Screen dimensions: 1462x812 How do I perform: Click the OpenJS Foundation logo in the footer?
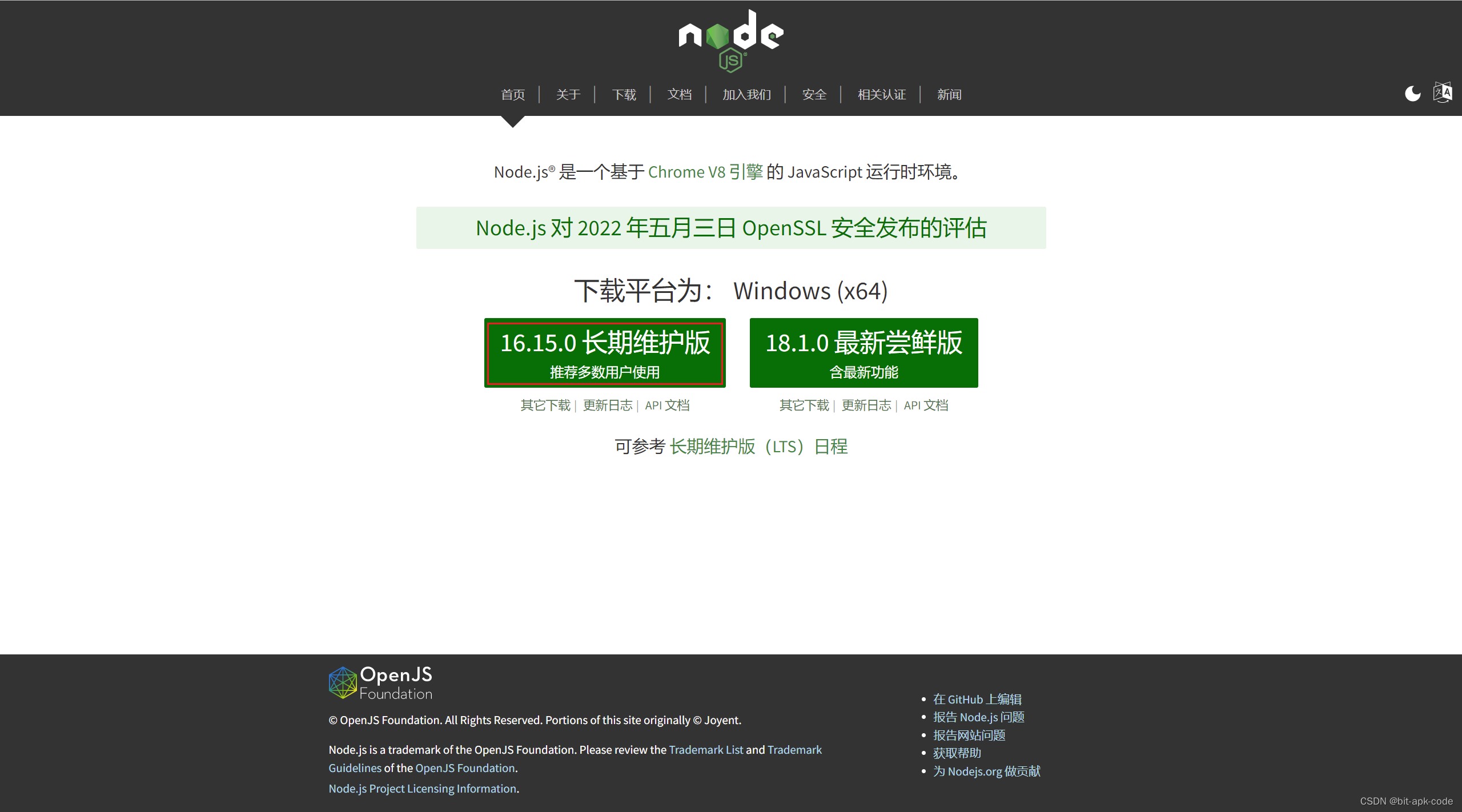click(x=380, y=683)
